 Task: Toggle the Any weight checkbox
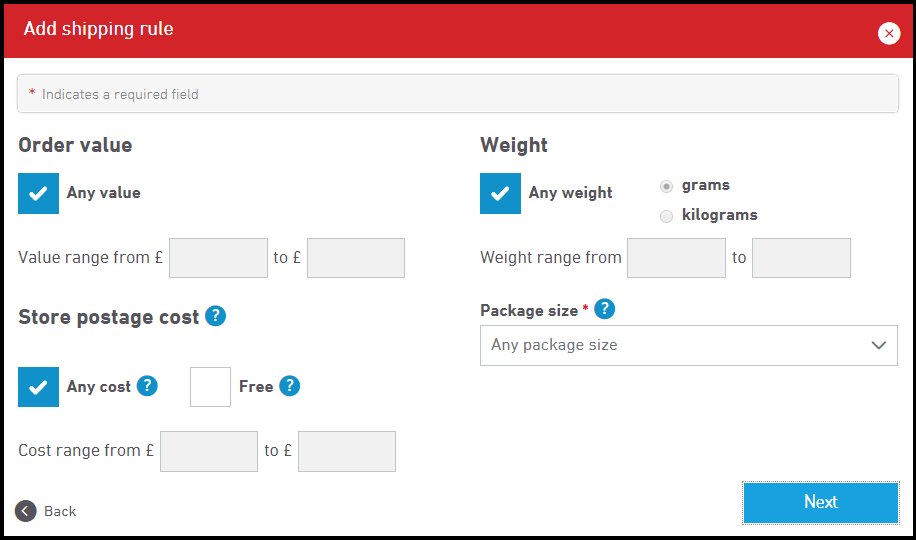tap(501, 193)
